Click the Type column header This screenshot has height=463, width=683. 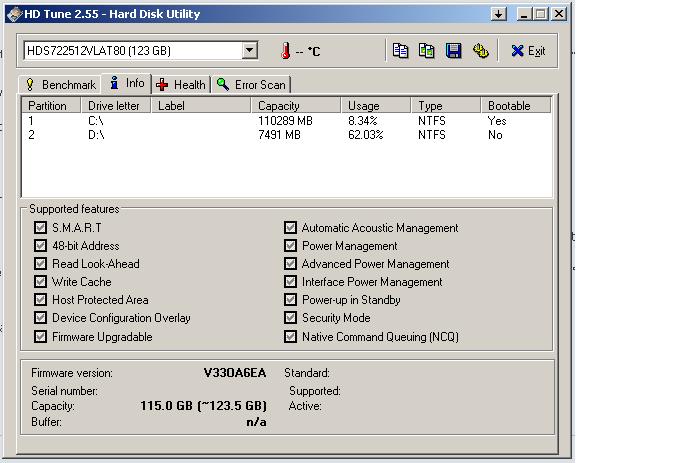pos(446,106)
